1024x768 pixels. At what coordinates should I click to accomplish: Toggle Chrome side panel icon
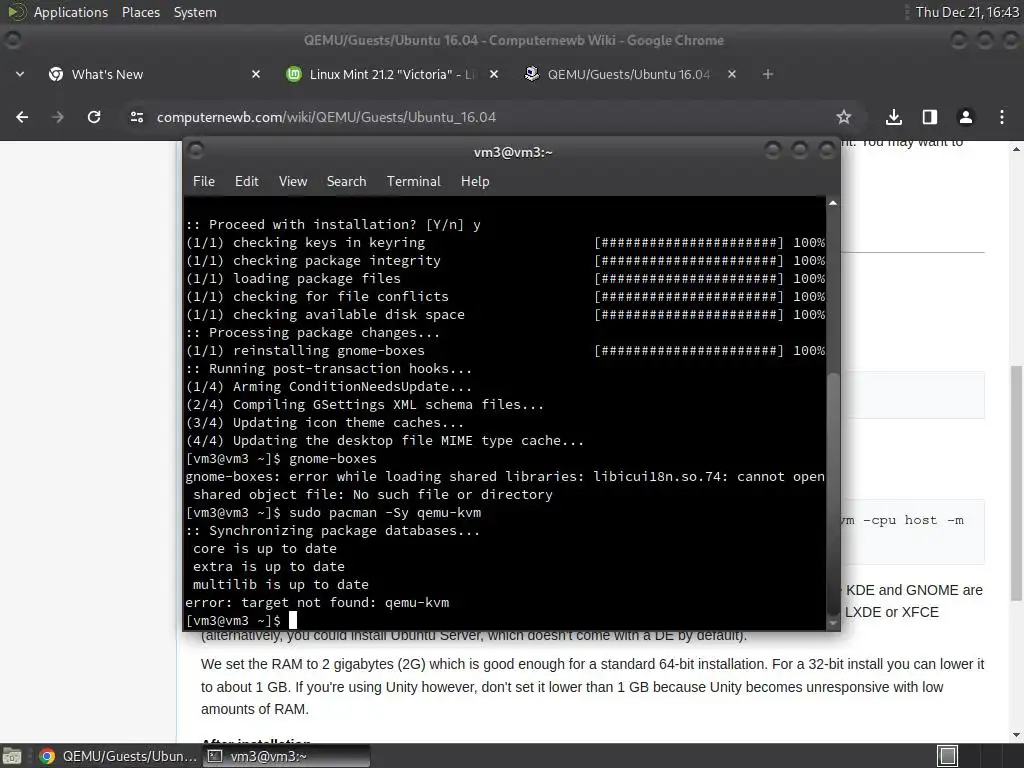pos(929,117)
